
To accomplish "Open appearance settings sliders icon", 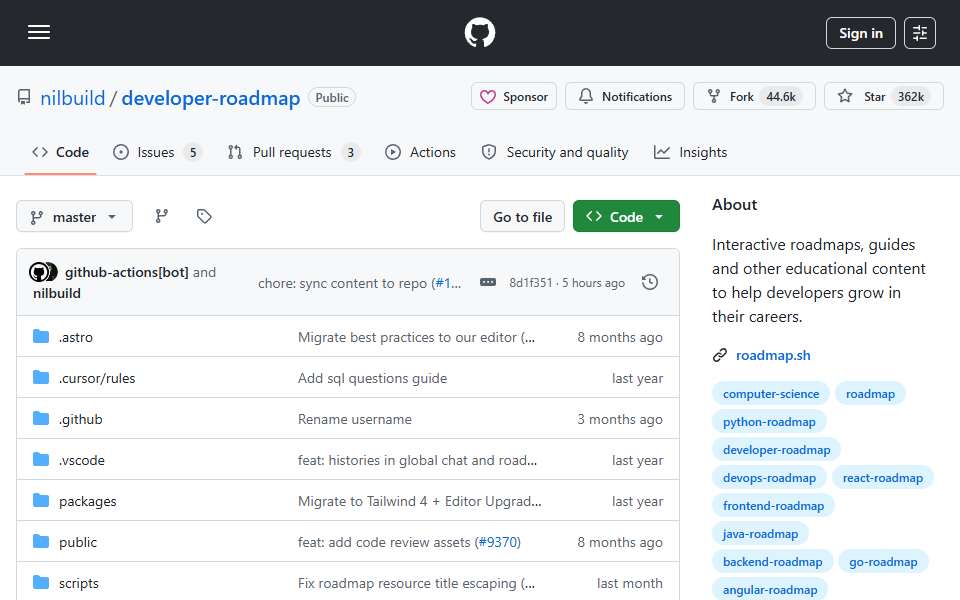I will tap(920, 33).
